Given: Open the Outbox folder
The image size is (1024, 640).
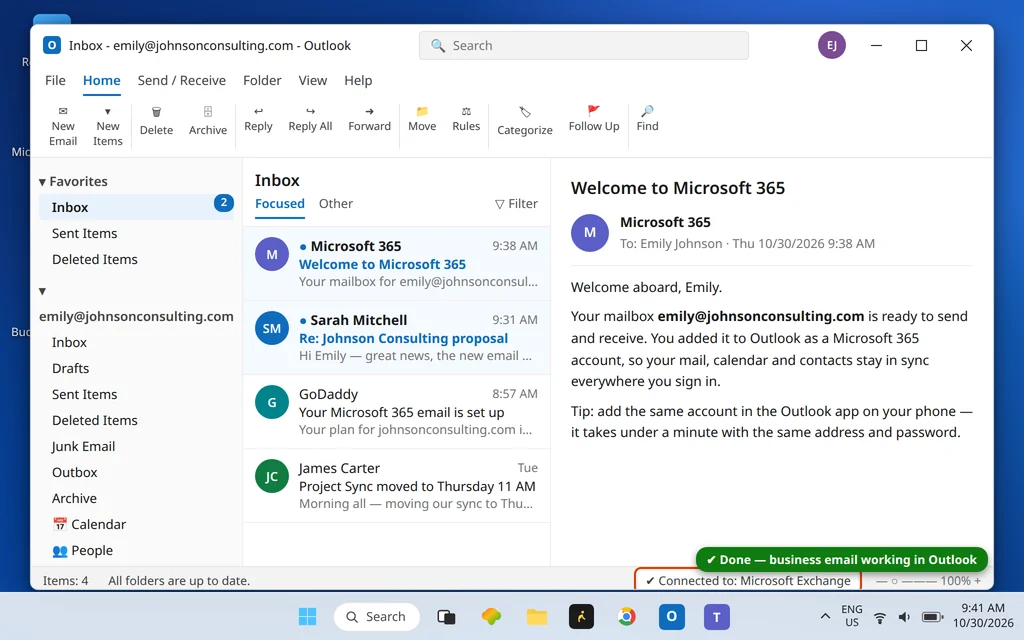Looking at the screenshot, I should click(136, 473).
